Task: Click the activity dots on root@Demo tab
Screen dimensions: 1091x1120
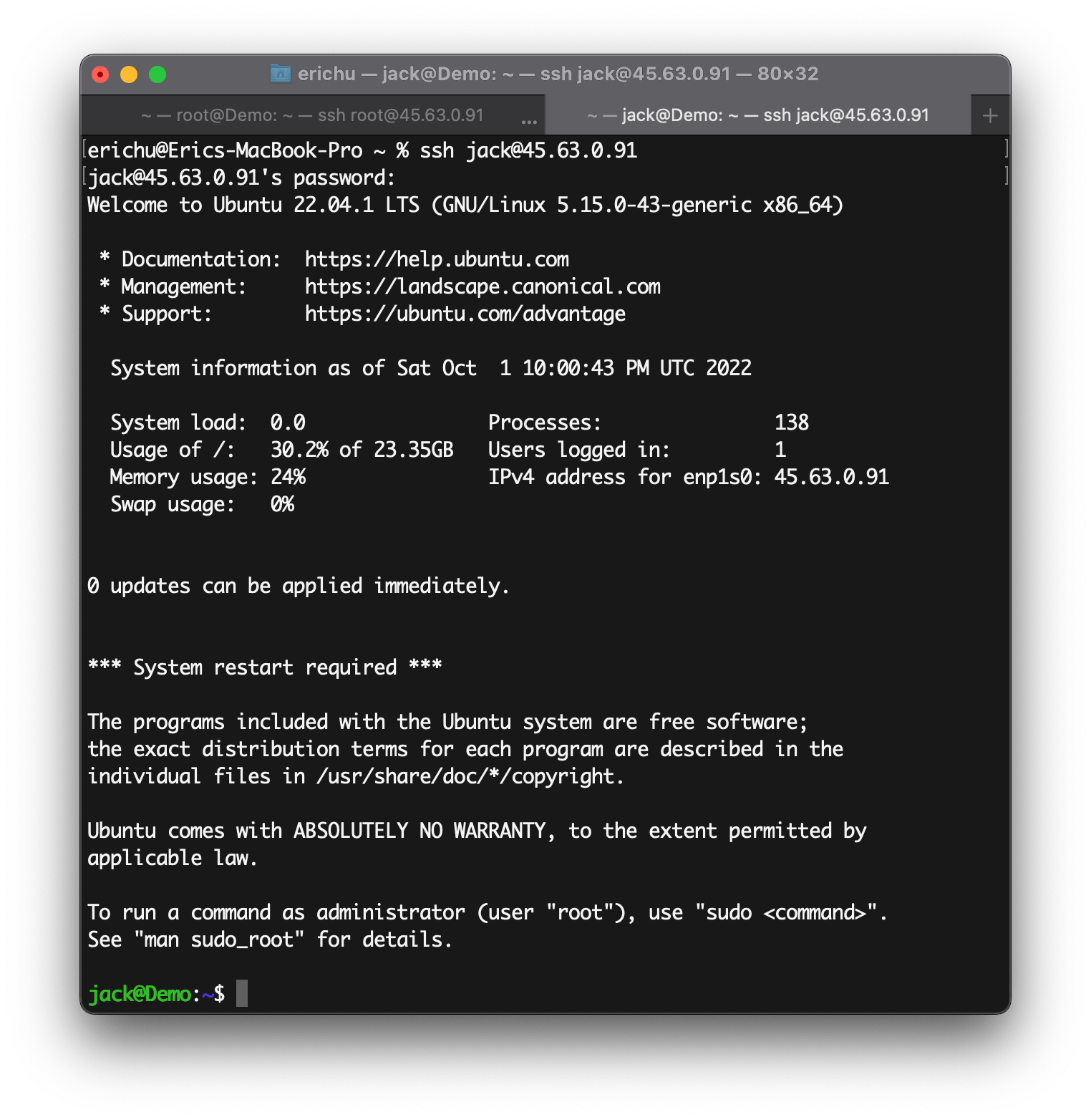Action: 529,122
